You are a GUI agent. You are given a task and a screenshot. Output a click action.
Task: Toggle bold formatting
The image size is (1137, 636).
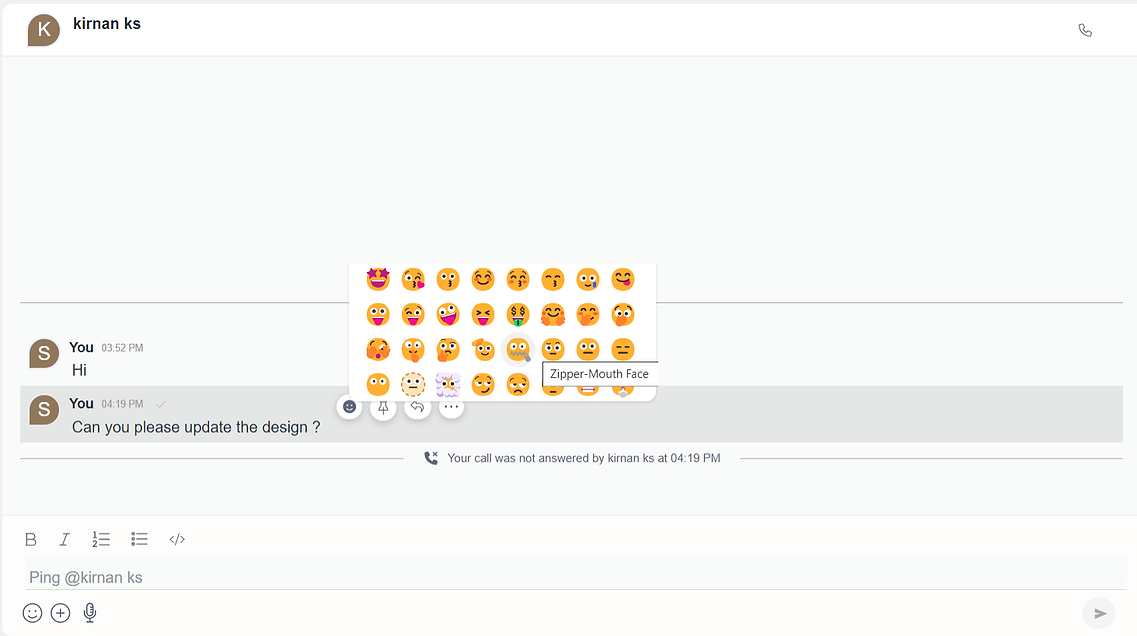point(30,540)
